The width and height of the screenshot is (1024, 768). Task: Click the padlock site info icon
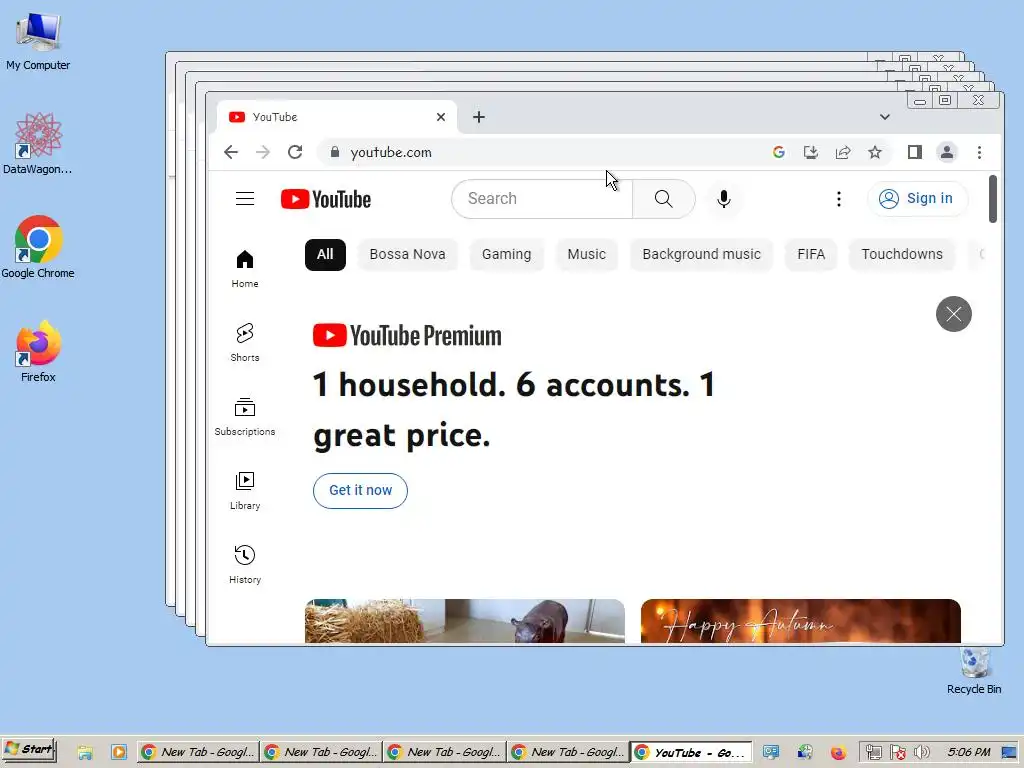pos(334,152)
